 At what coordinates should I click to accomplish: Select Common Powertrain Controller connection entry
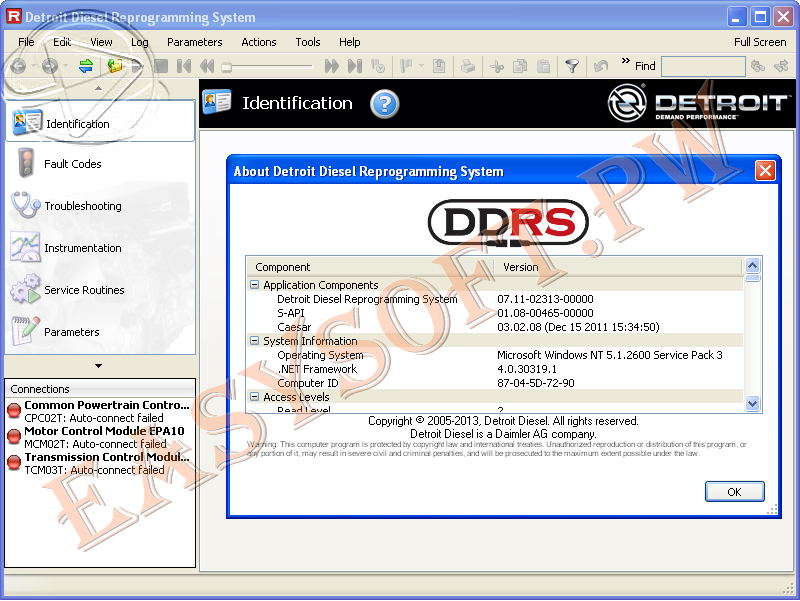tap(100, 411)
